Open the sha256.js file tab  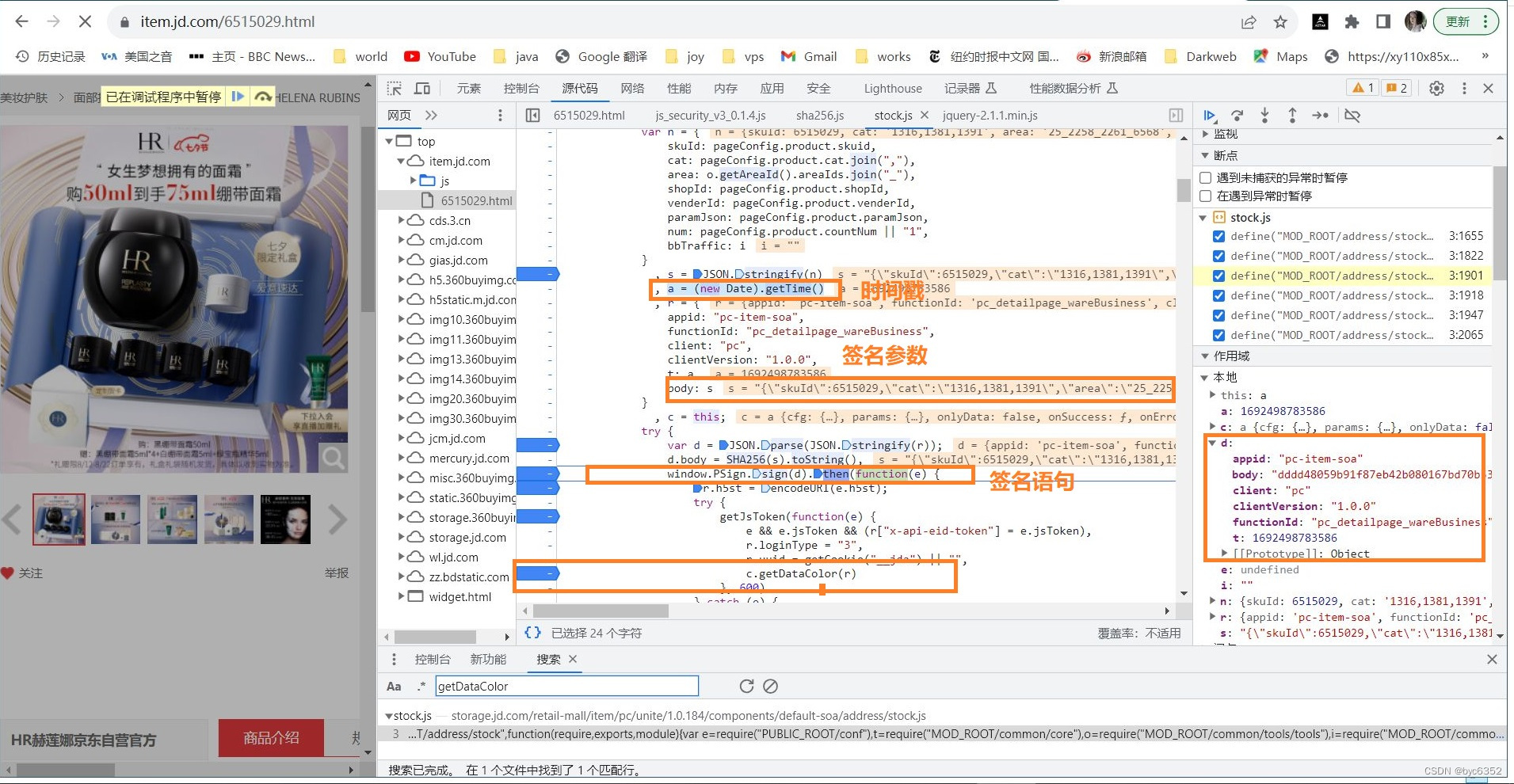pyautogui.click(x=820, y=116)
